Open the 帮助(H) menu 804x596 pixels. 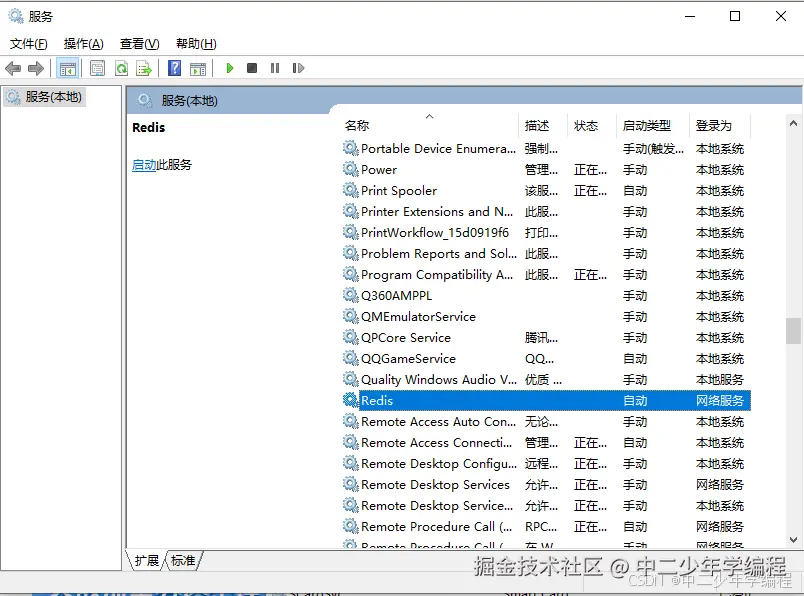(196, 44)
